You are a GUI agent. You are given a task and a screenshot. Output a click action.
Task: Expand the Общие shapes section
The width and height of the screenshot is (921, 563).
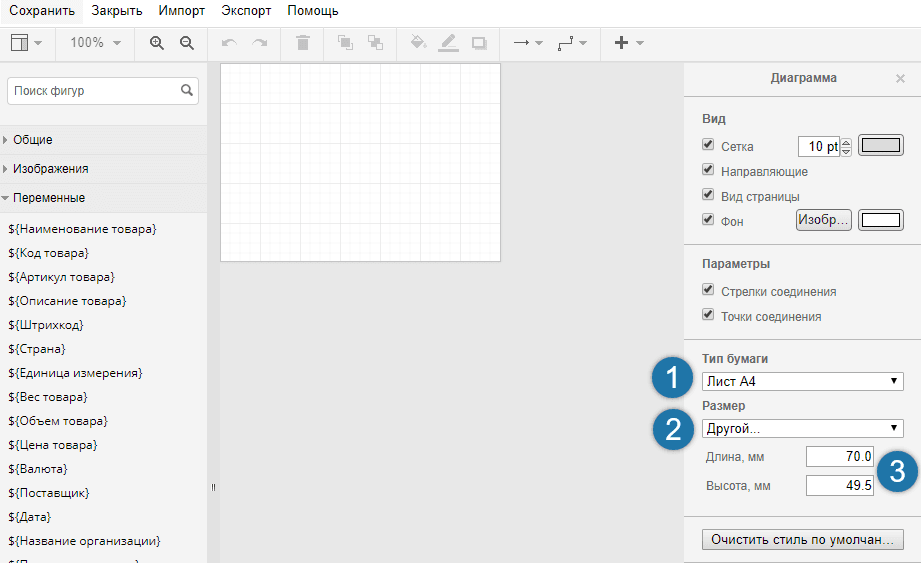coord(34,140)
